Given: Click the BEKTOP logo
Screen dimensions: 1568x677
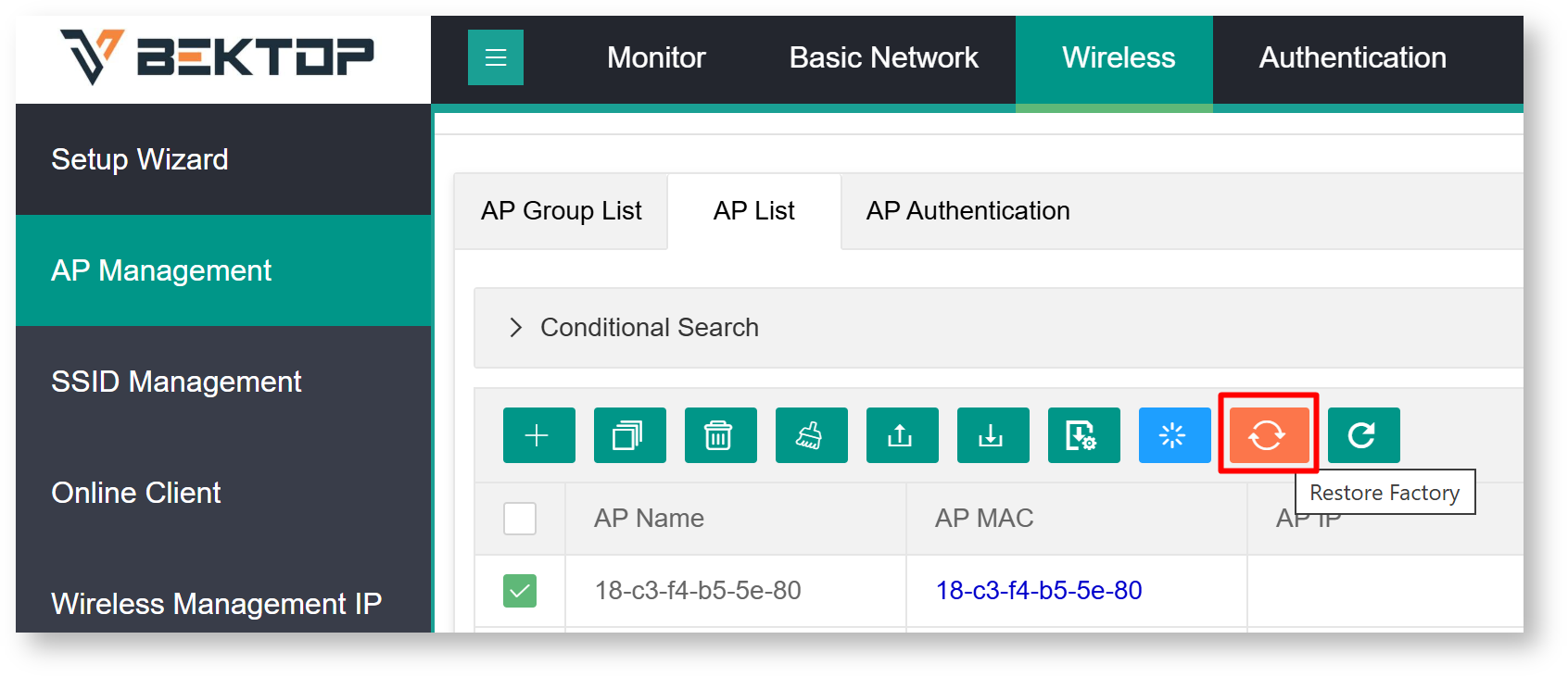Looking at the screenshot, I should click(x=218, y=56).
